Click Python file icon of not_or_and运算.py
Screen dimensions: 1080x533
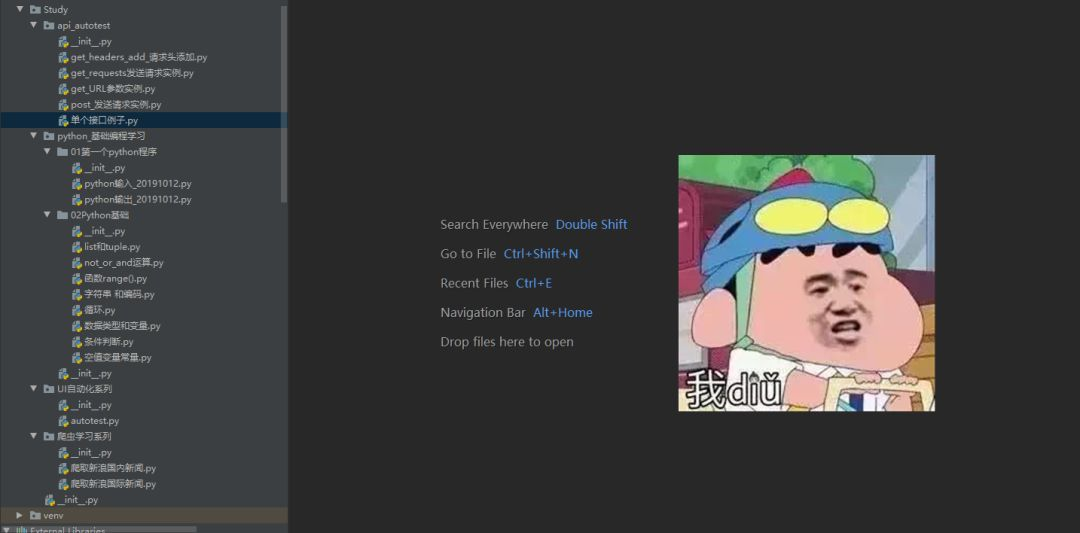coord(77,262)
